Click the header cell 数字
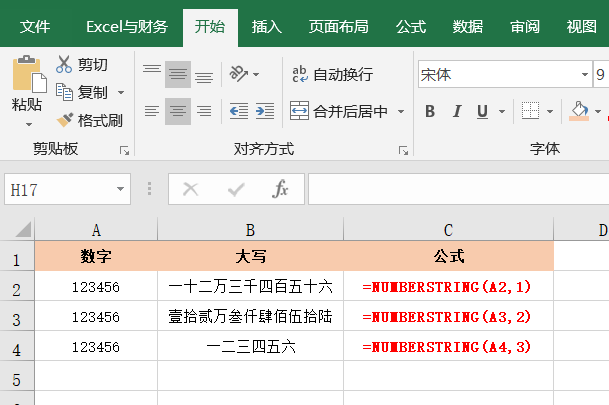This screenshot has width=609, height=405. pos(96,256)
